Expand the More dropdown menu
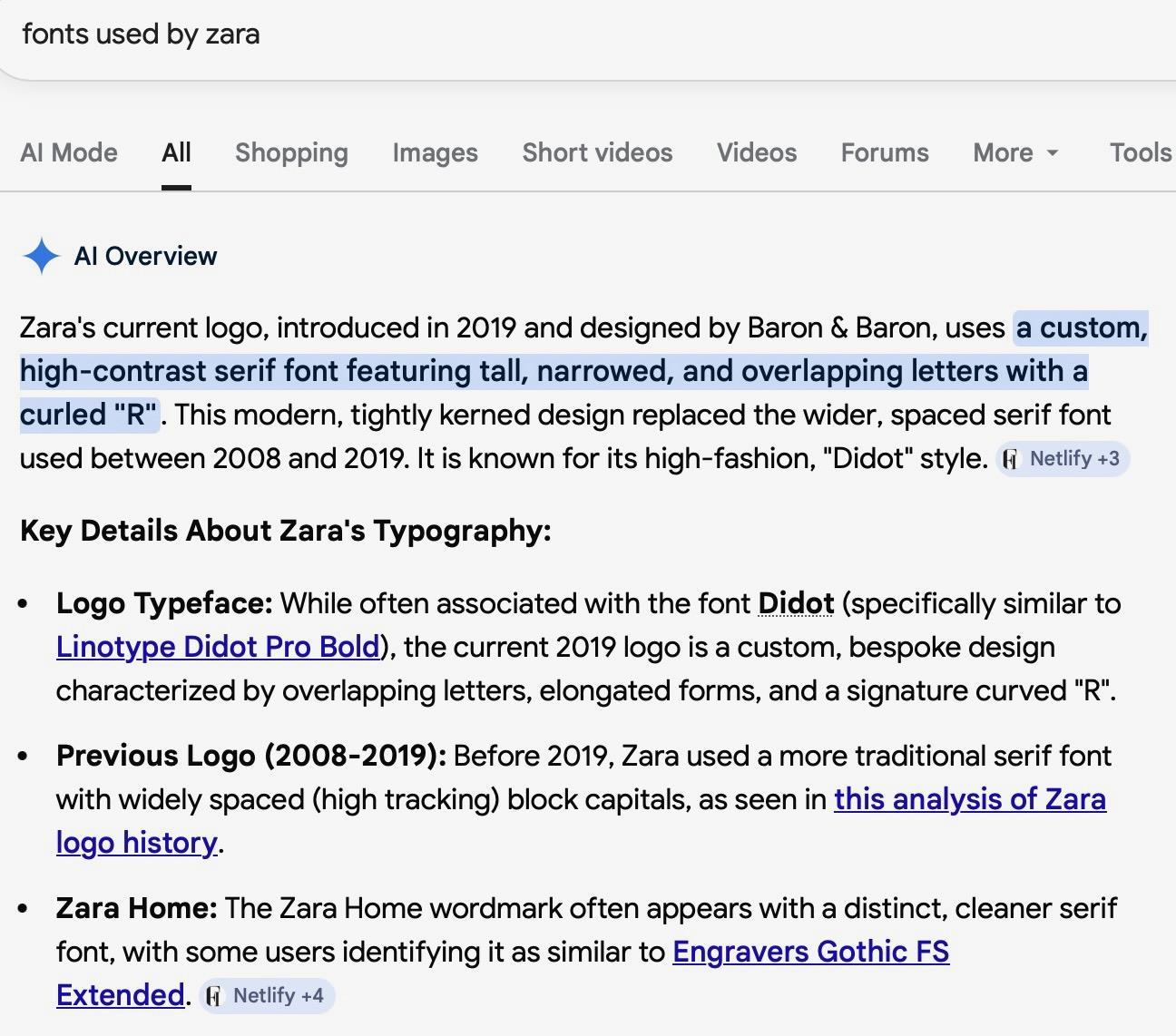 pos(1015,152)
